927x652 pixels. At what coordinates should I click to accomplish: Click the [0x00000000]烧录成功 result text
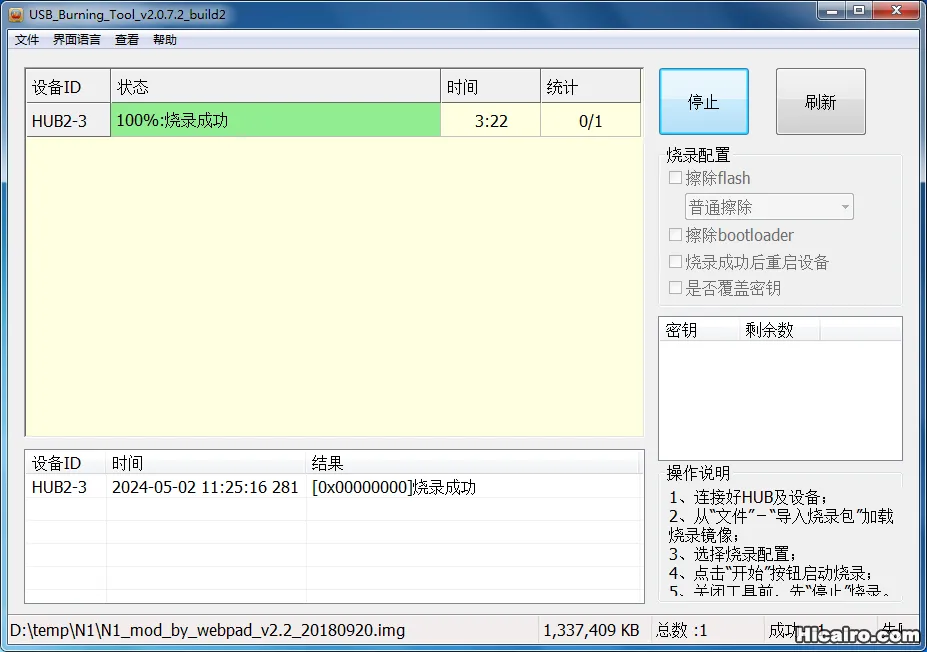[394, 487]
